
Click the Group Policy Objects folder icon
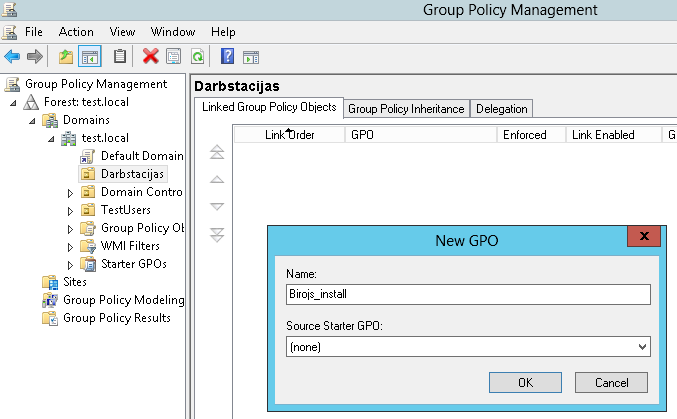tap(88, 228)
